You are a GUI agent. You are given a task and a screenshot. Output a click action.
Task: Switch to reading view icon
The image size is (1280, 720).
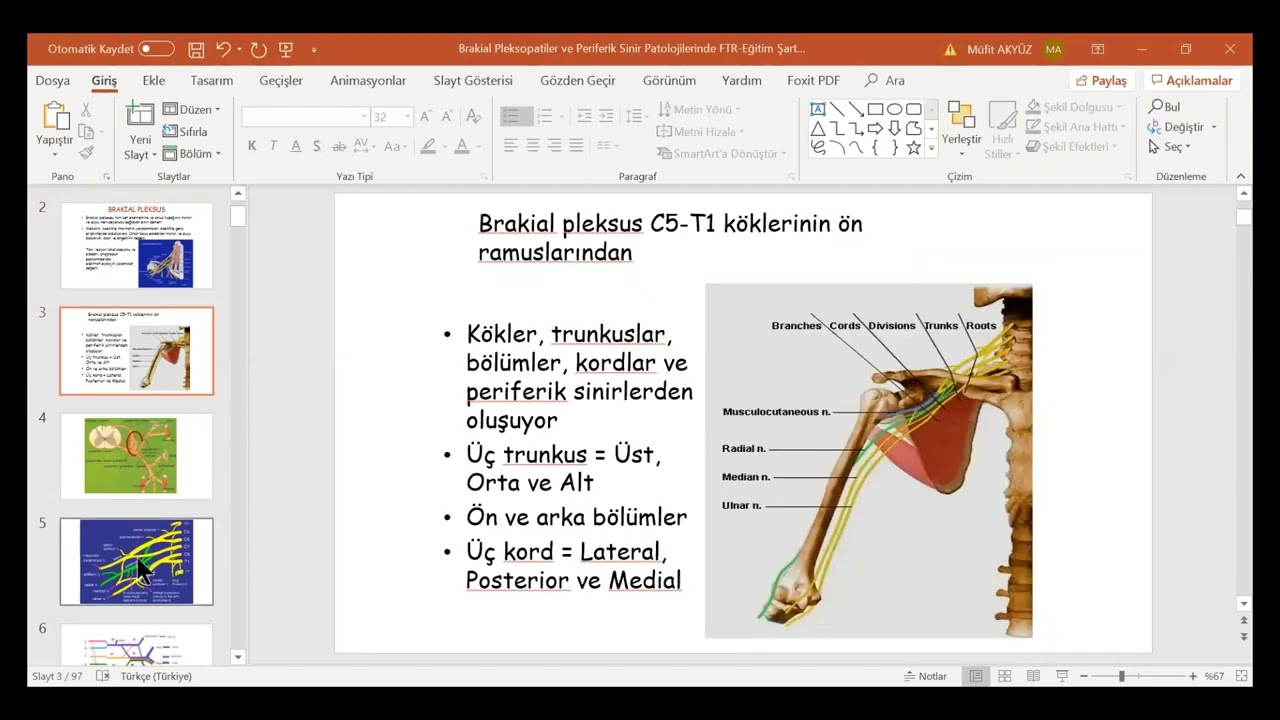1033,676
